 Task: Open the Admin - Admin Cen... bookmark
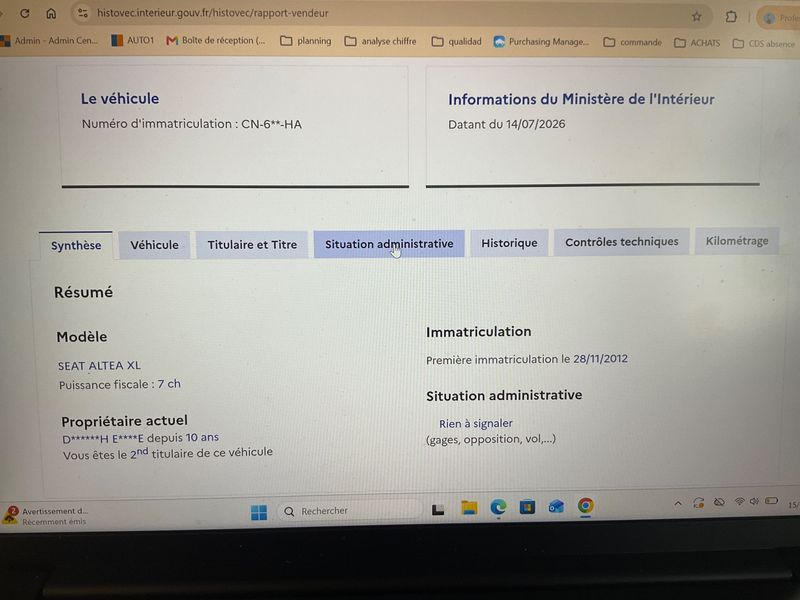(49, 40)
